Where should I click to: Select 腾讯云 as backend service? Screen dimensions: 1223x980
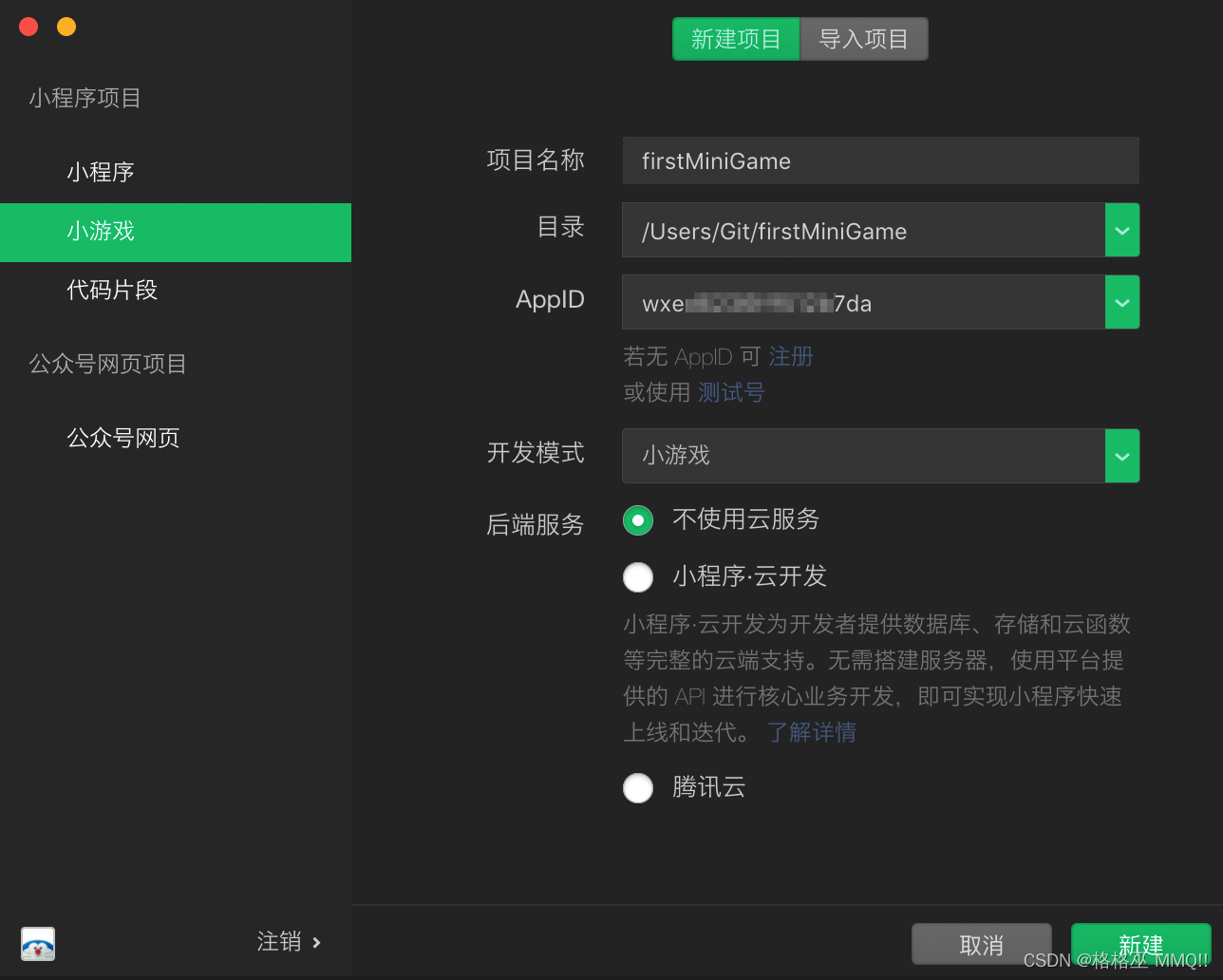[637, 787]
